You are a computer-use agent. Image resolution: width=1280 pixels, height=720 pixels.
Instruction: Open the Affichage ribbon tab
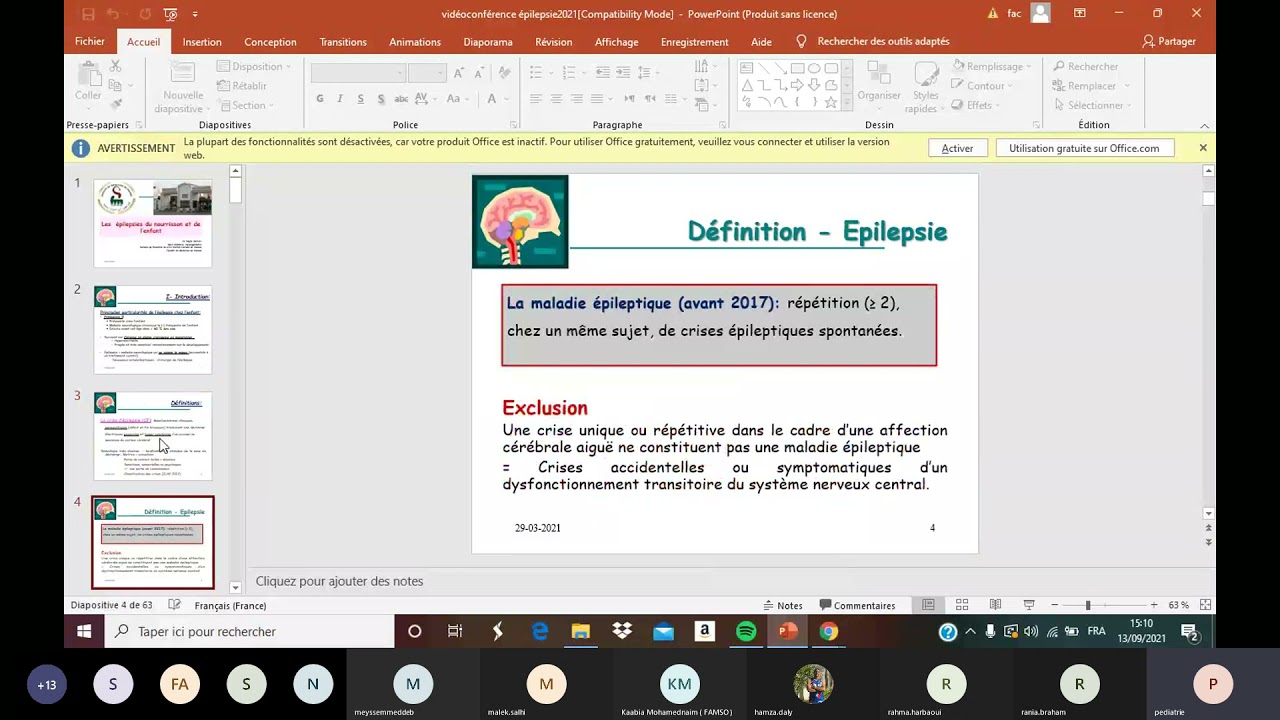[617, 42]
